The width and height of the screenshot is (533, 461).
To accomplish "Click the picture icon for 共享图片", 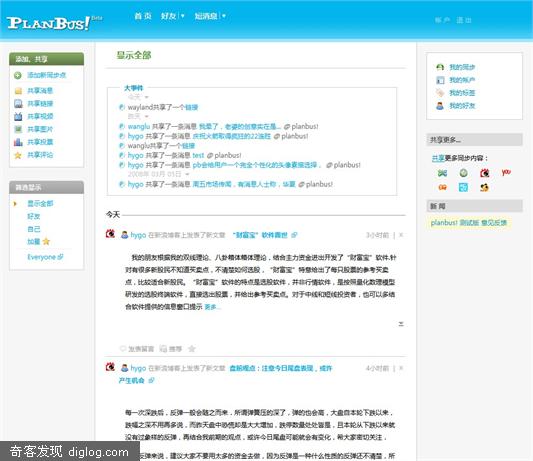I will pos(18,129).
